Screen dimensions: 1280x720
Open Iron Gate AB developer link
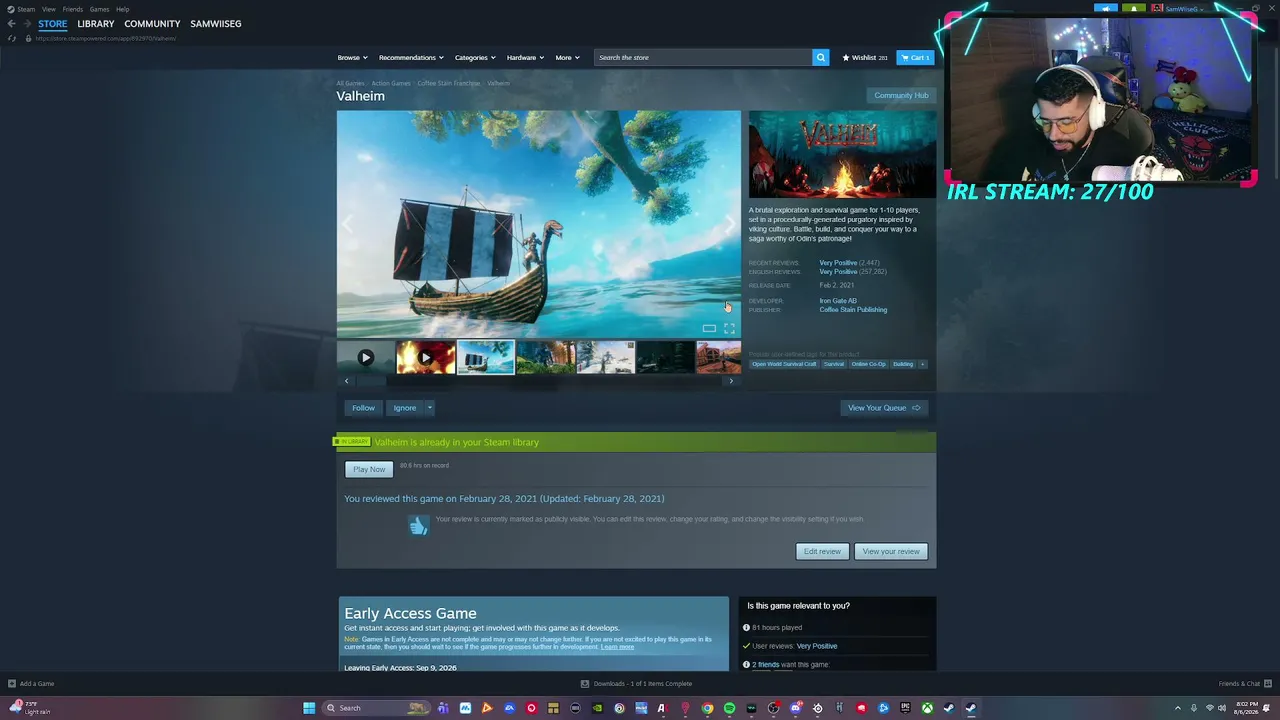(x=838, y=301)
